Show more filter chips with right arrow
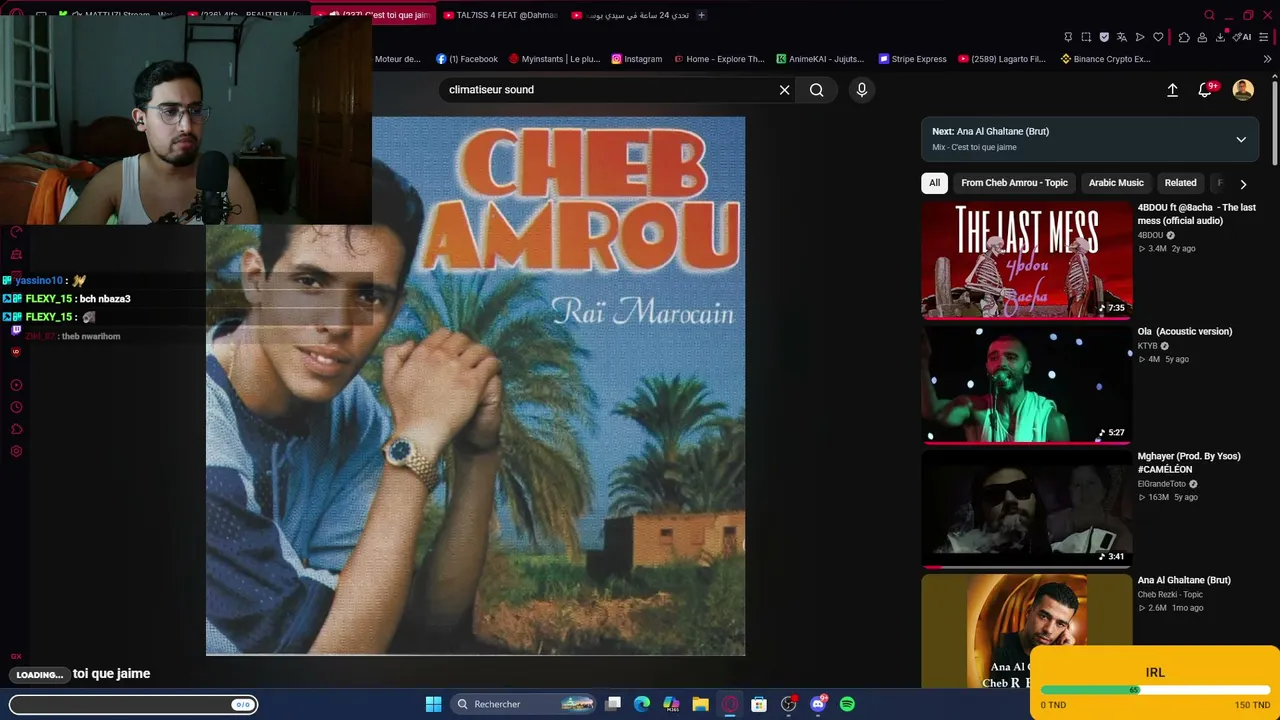 [x=1243, y=184]
